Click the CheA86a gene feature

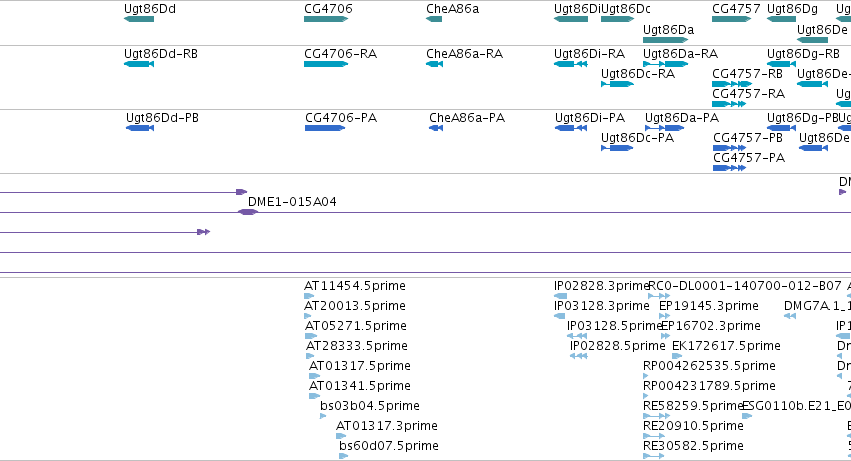[434, 19]
